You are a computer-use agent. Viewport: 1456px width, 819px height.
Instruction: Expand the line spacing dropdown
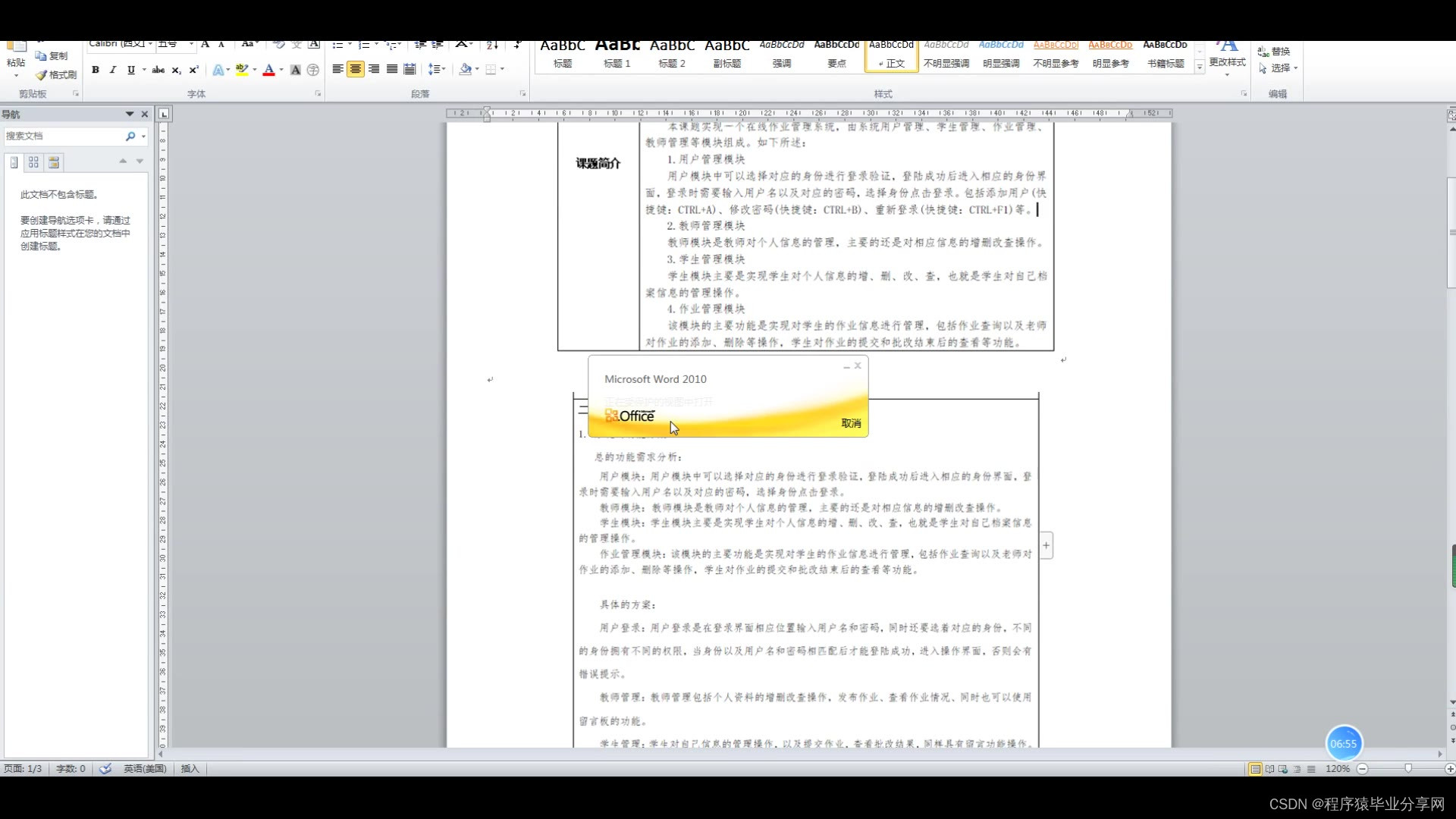click(443, 69)
